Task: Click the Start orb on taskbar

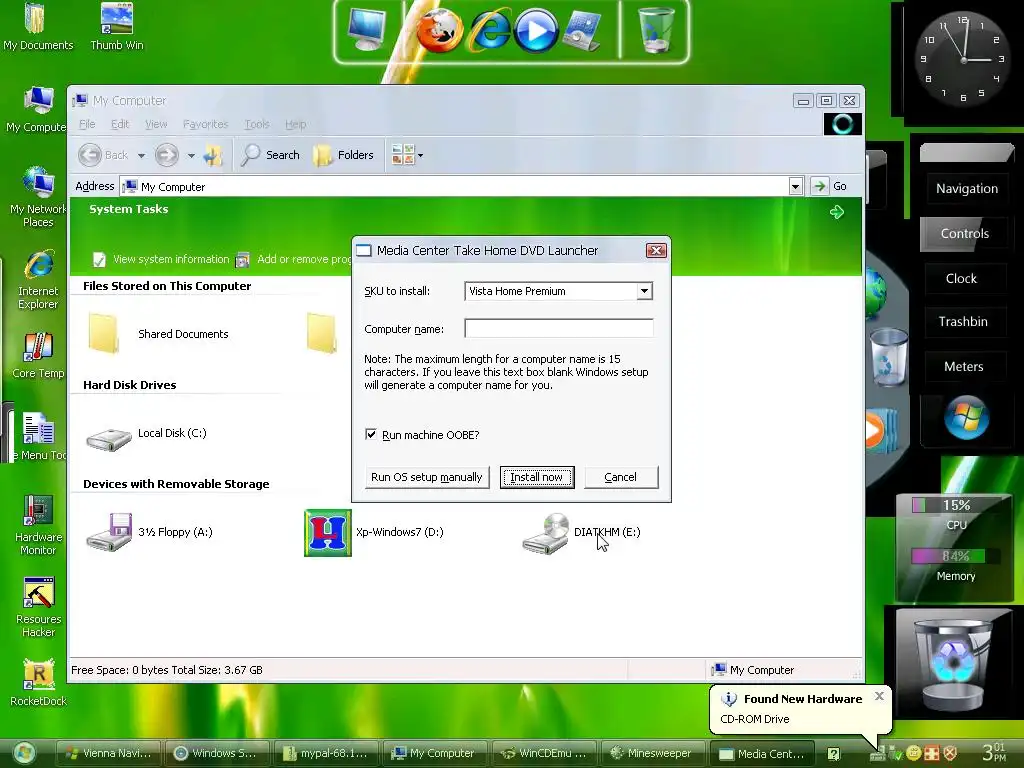Action: pos(24,753)
